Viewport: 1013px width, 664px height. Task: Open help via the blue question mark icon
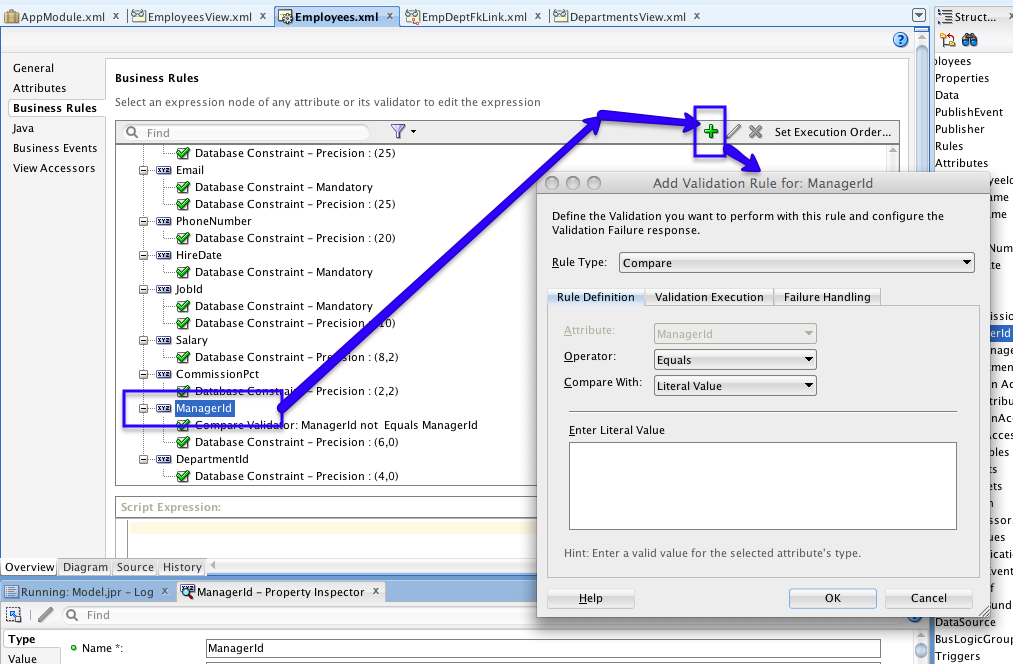tap(899, 39)
